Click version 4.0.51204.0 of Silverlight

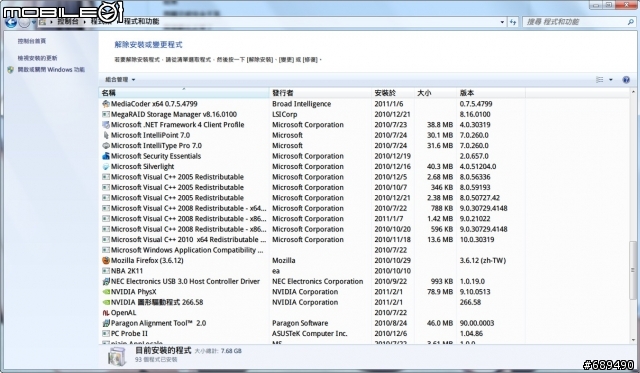click(478, 167)
